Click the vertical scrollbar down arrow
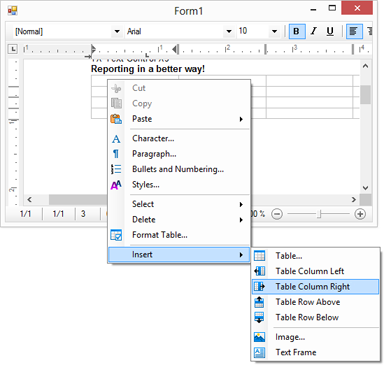The height and width of the screenshot is (365, 384). 365,188
